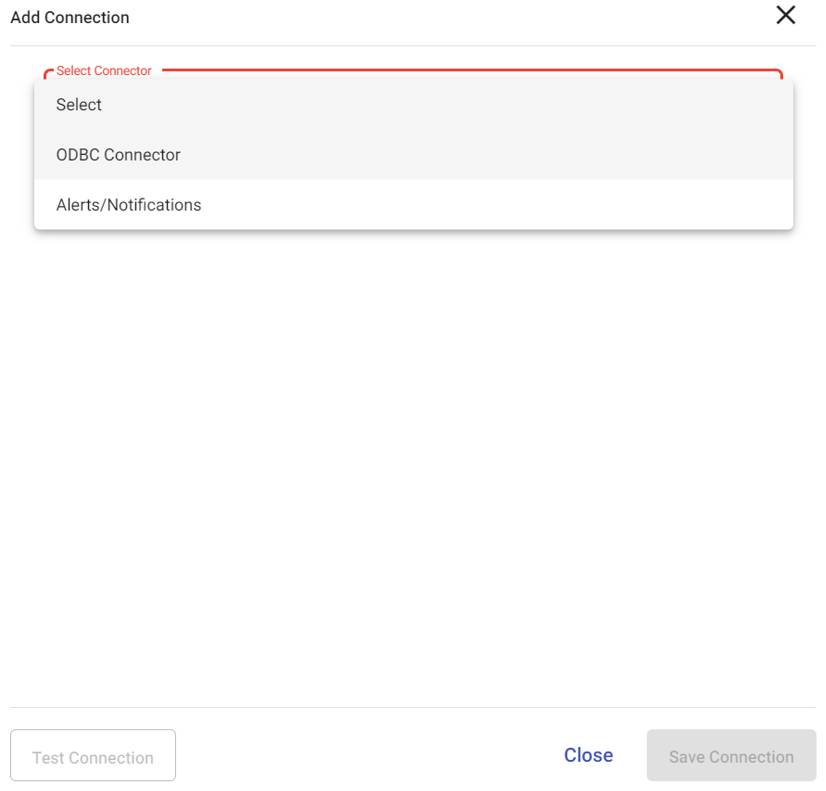
Task: Open the Alerts/Notifications entry
Action: (414, 205)
